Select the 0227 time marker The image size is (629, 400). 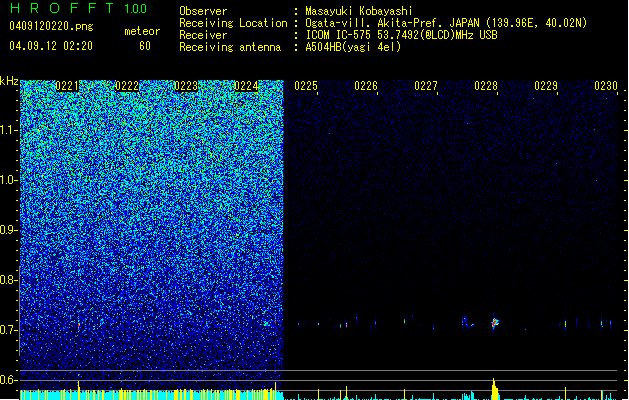pyautogui.click(x=426, y=86)
